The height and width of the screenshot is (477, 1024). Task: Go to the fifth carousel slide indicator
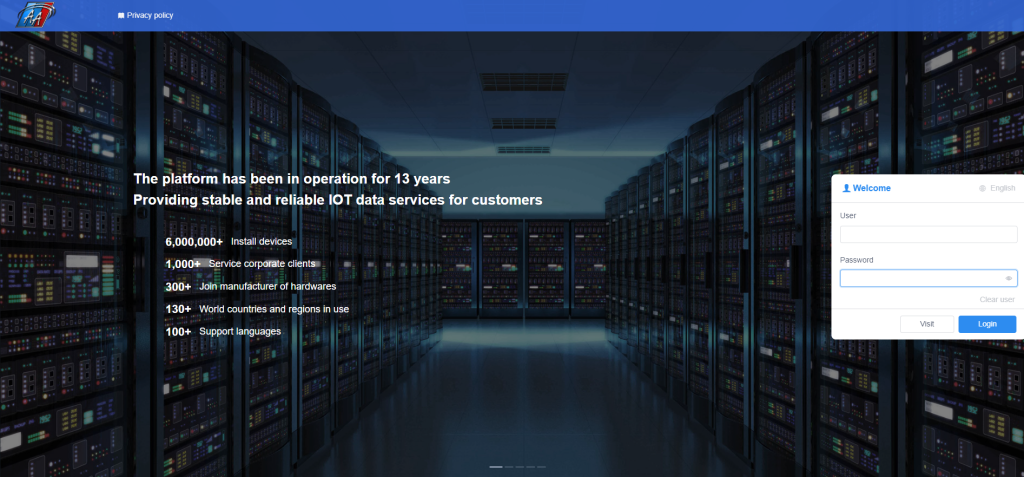[x=542, y=467]
